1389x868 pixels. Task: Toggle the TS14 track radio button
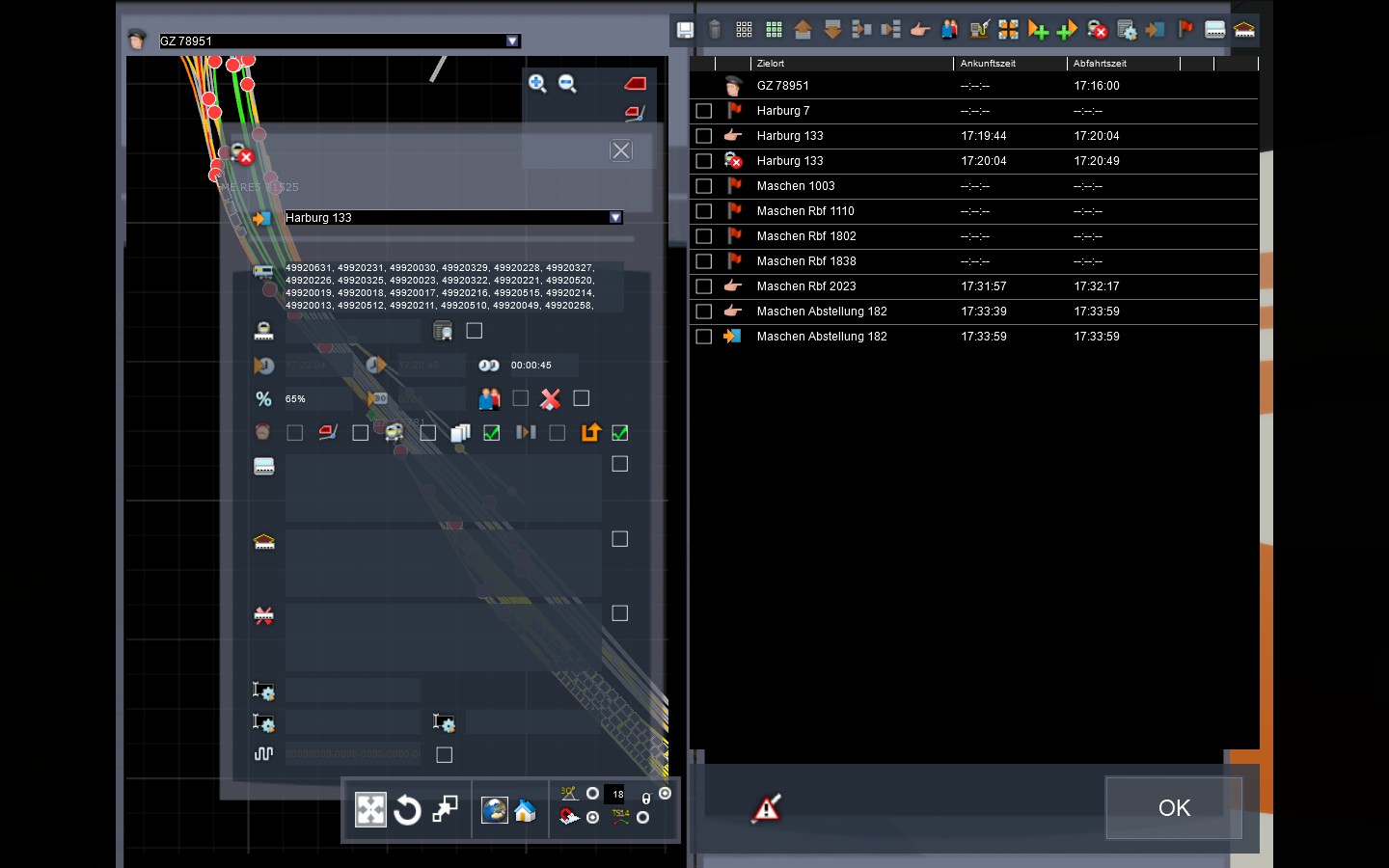click(642, 818)
